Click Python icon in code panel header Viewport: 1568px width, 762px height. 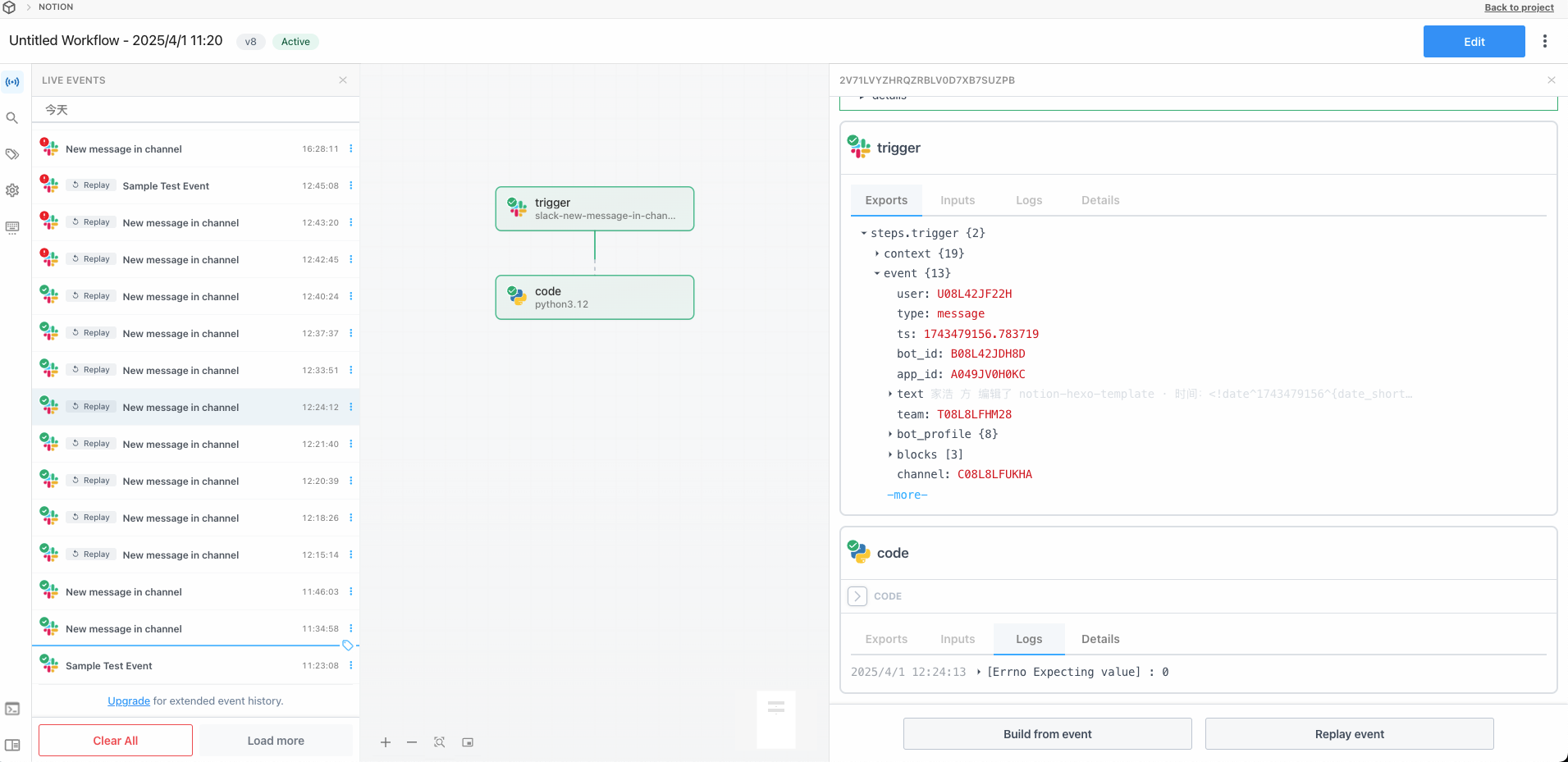pos(859,553)
